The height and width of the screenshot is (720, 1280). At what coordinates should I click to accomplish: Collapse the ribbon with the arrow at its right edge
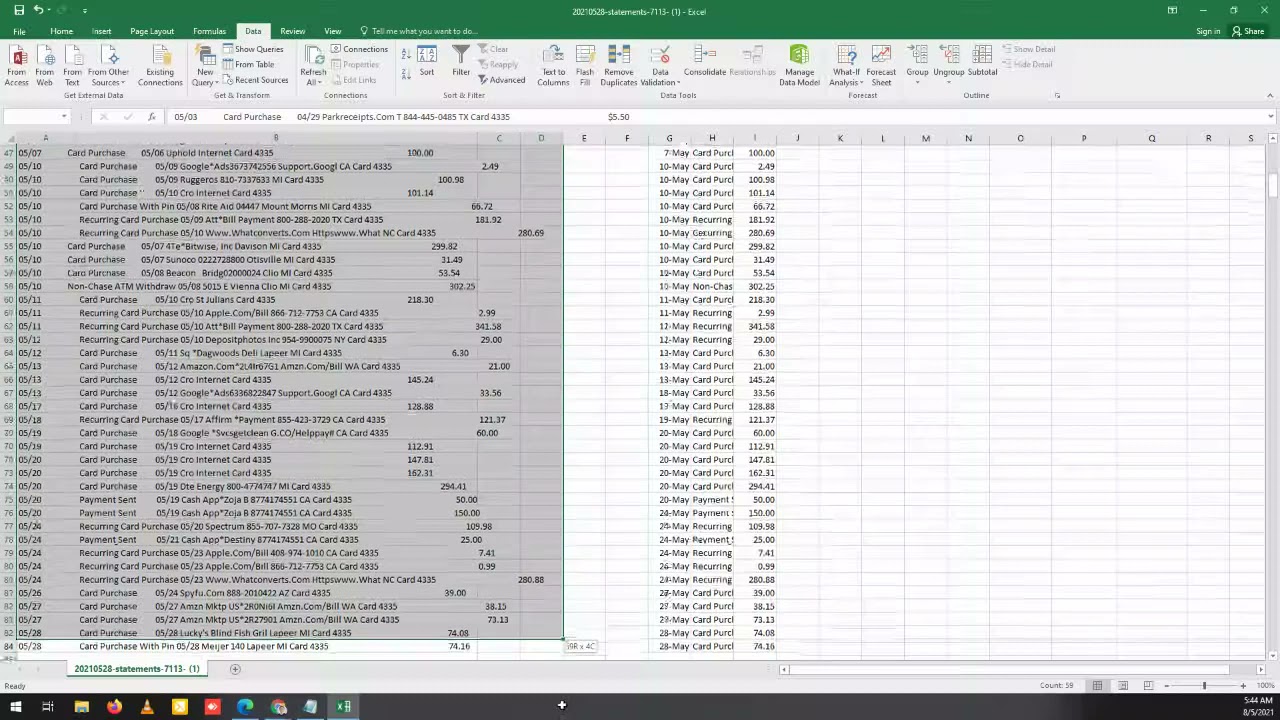1270,95
